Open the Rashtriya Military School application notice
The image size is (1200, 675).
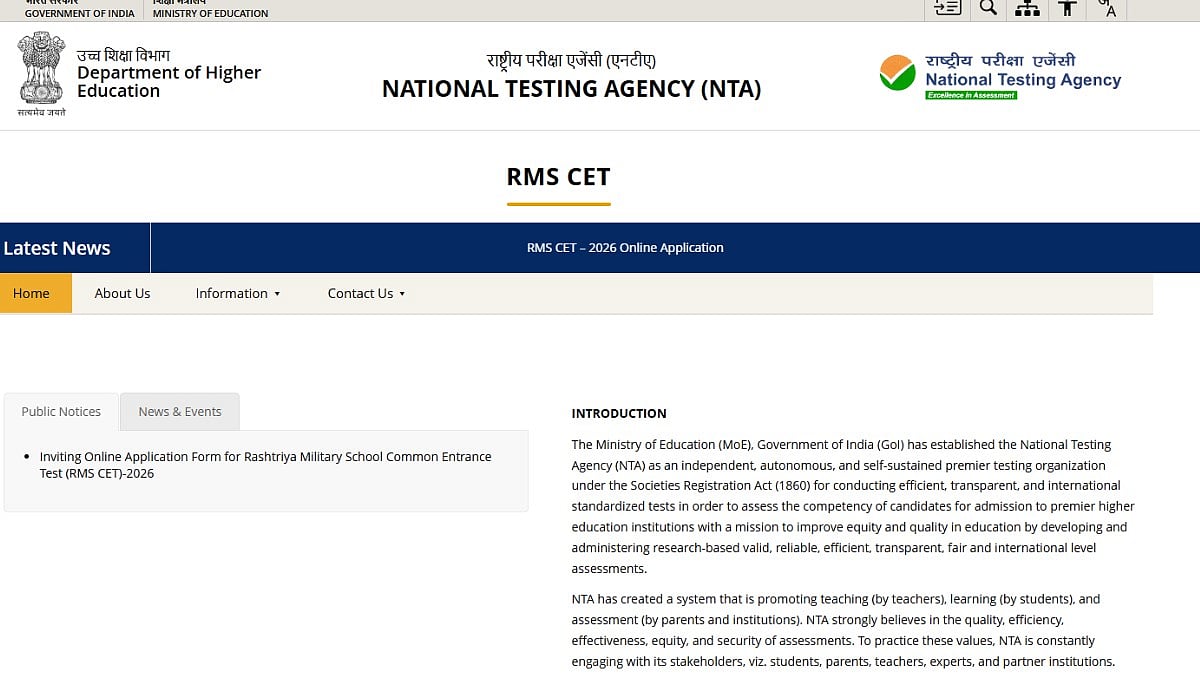click(265, 465)
